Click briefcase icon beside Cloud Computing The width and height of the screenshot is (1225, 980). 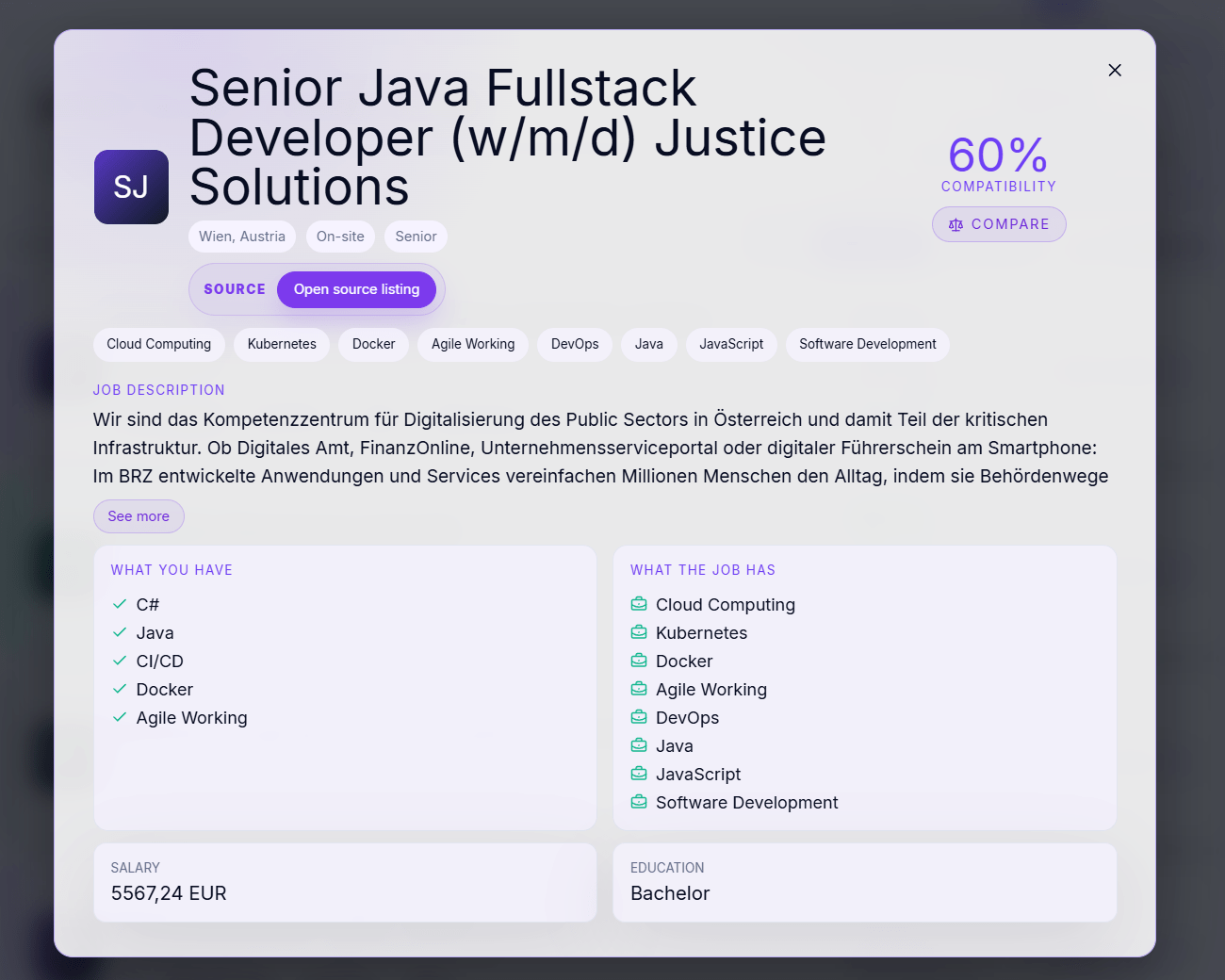[x=639, y=604]
